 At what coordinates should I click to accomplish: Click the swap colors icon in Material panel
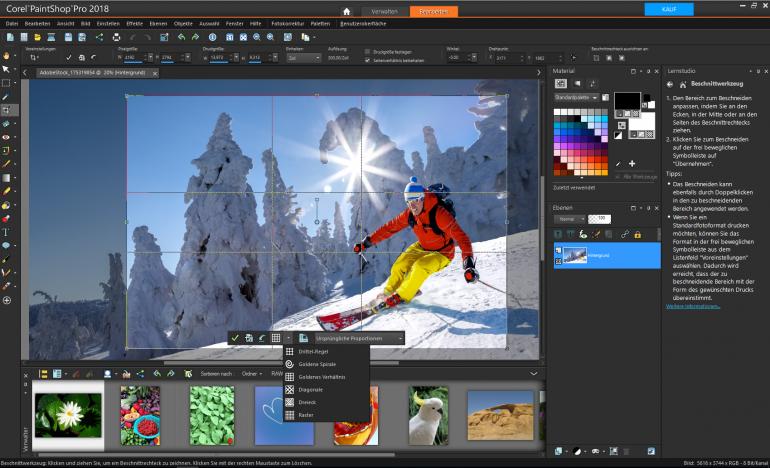click(622, 125)
